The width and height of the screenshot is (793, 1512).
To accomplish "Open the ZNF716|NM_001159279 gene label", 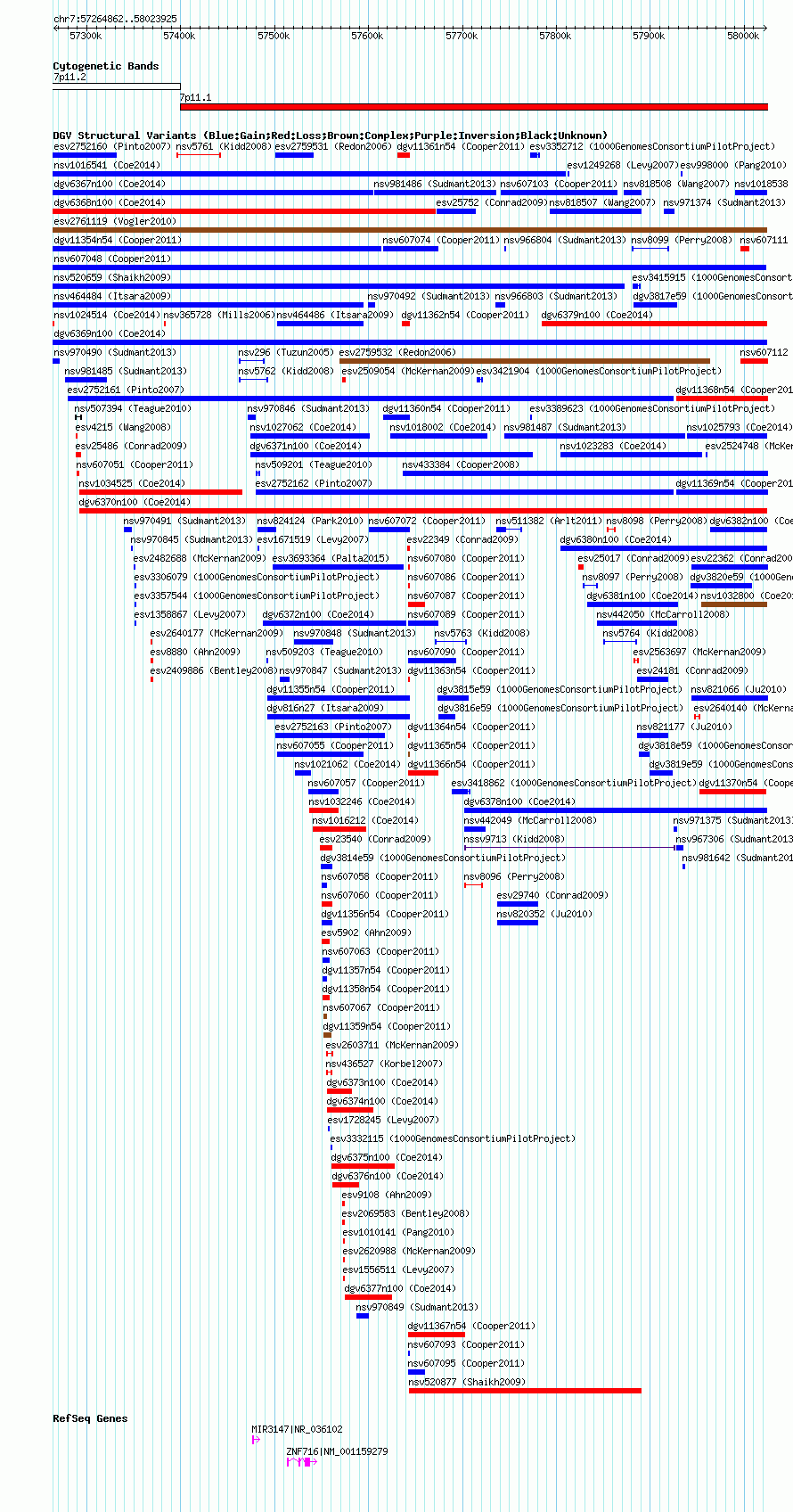I will (337, 1451).
